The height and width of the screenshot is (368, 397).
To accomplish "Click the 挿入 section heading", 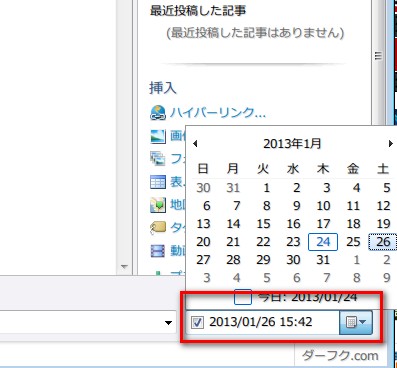I will click(163, 88).
